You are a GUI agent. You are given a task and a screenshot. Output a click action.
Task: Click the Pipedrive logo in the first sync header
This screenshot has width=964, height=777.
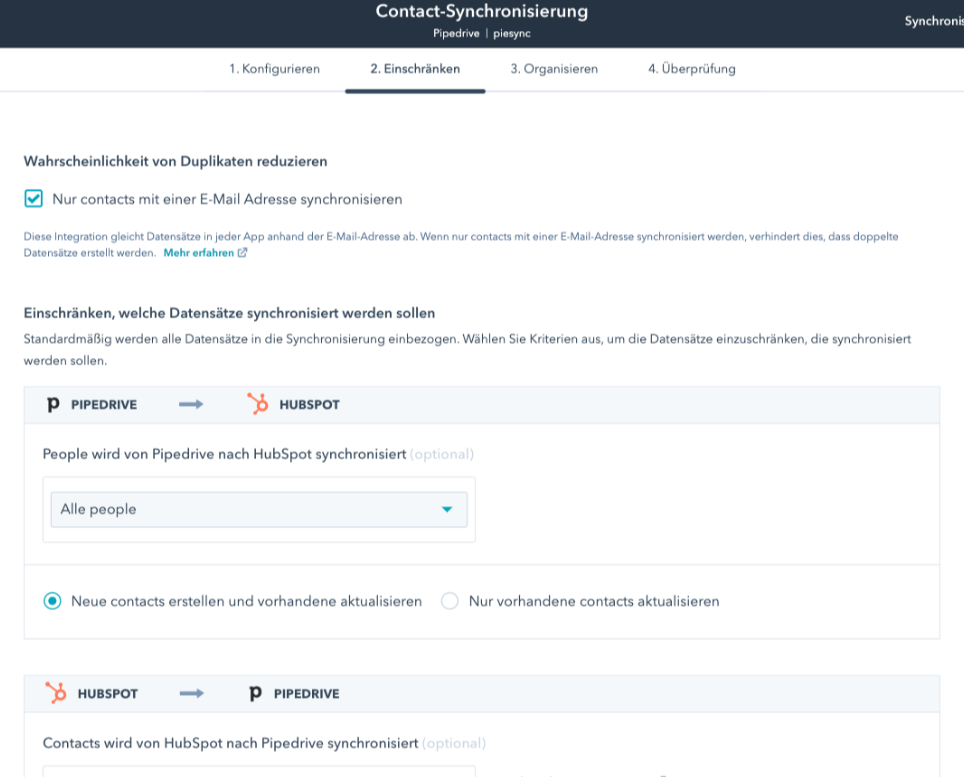[x=53, y=404]
